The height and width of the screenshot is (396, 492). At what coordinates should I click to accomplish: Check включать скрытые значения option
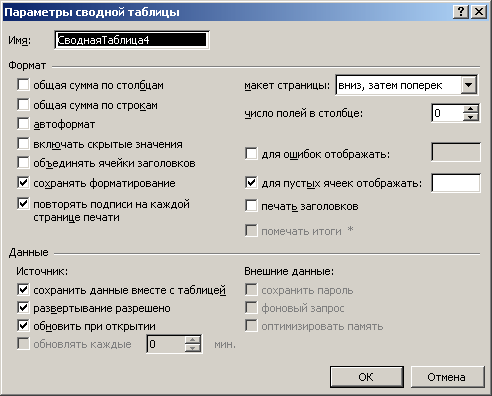click(x=23, y=144)
